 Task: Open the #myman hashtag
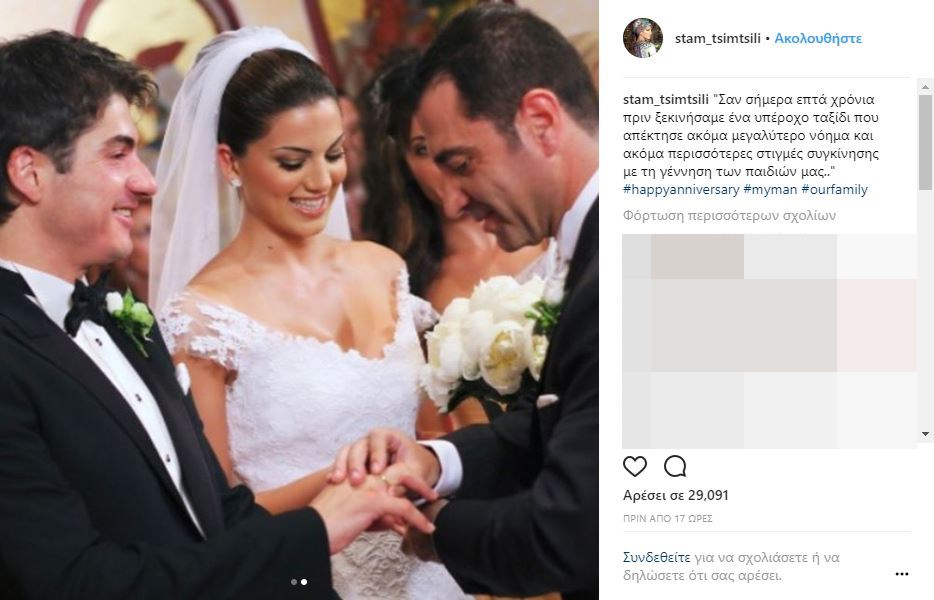(770, 189)
